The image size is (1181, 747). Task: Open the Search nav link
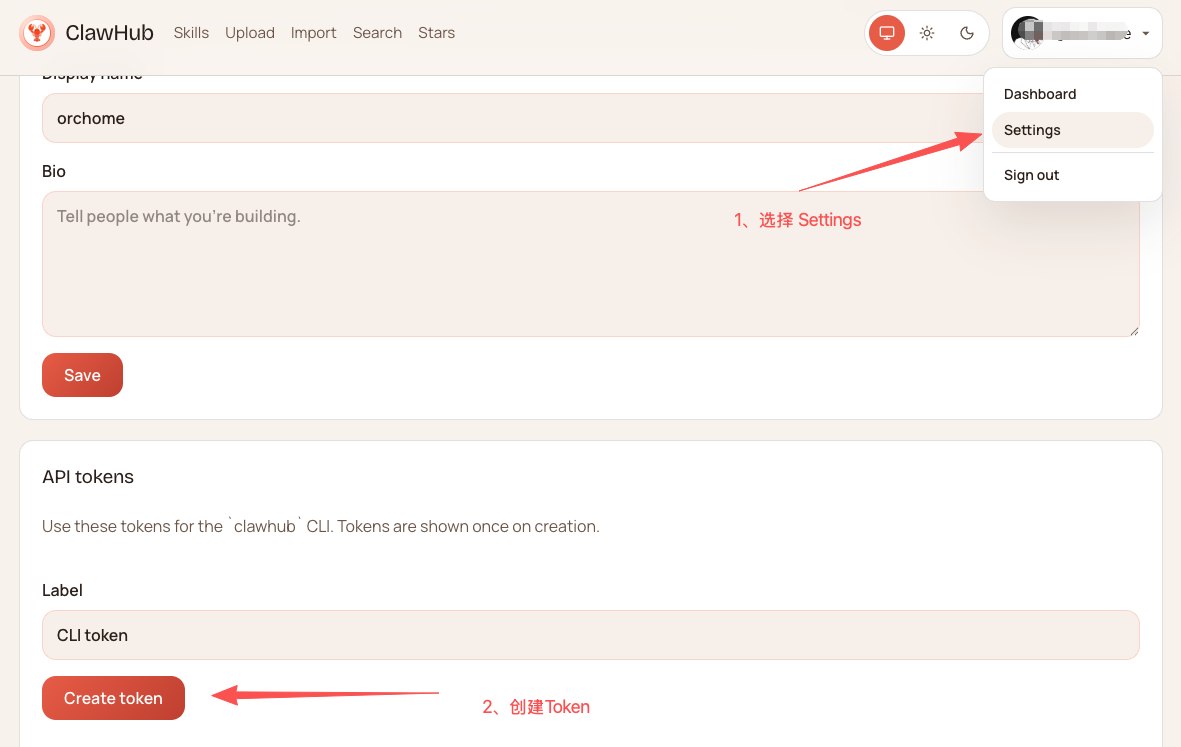tap(377, 33)
